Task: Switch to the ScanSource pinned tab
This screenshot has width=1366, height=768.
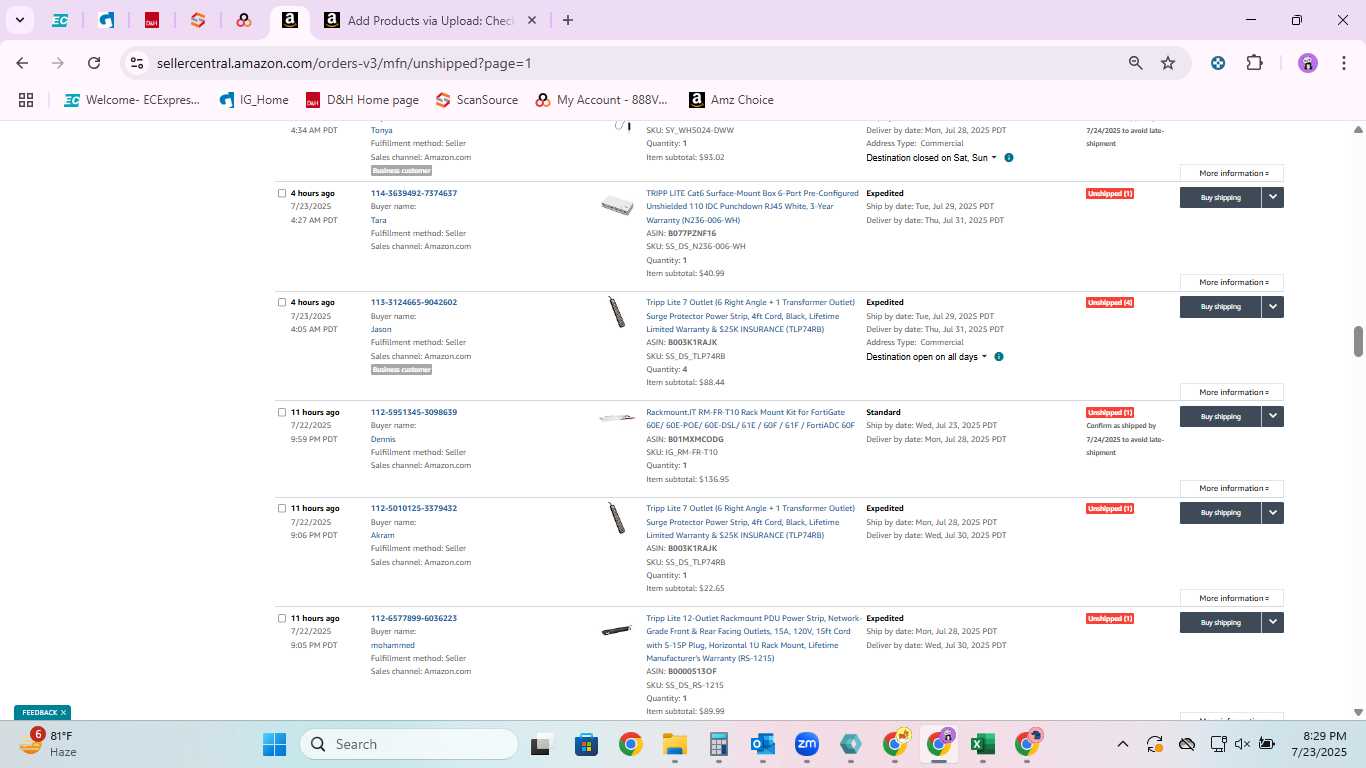Action: 198,20
